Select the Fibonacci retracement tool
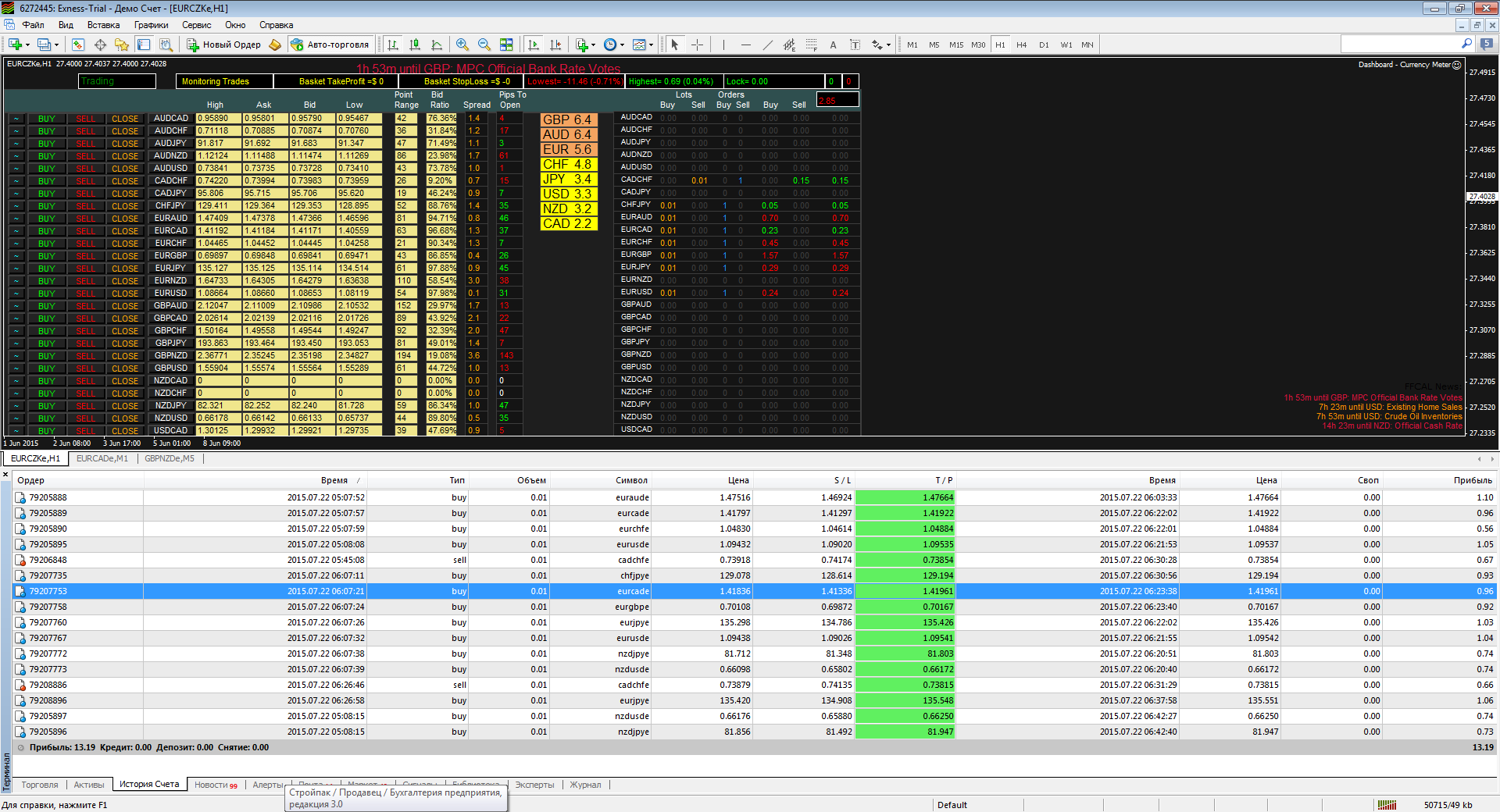The image size is (1500, 812). [811, 45]
